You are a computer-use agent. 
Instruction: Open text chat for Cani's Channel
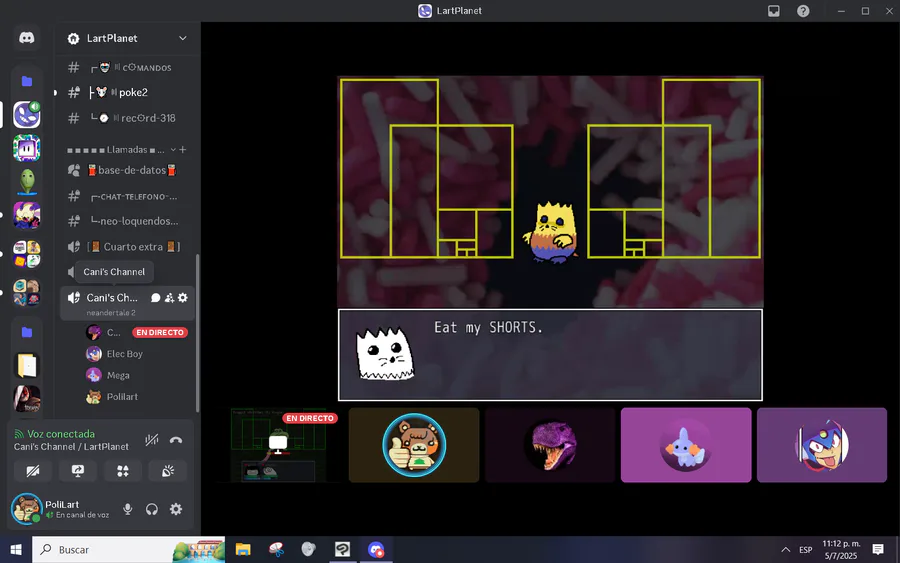pos(155,298)
